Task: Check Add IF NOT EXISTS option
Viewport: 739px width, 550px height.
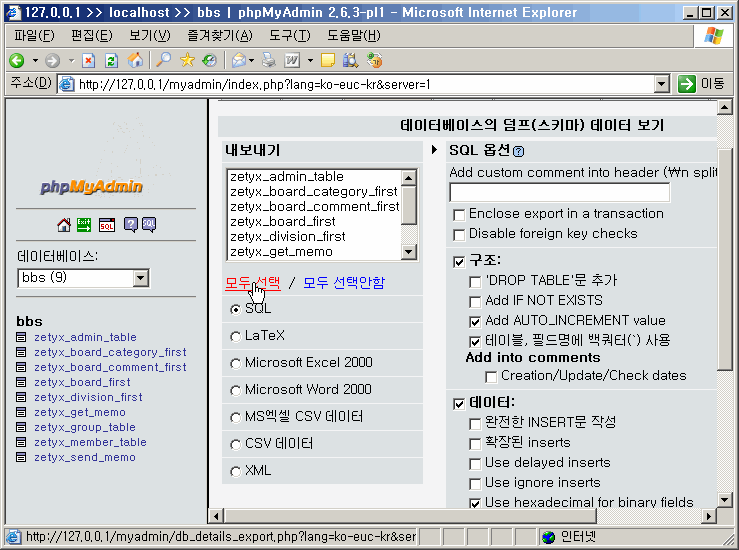Action: tap(475, 302)
